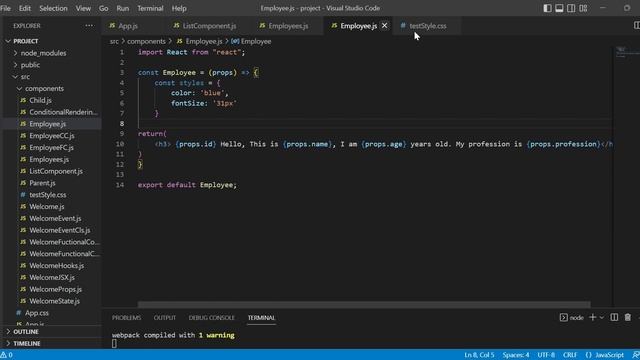This screenshot has height=360, width=640.
Task: Open EmployeeCC.js in explorer
Action: click(x=51, y=136)
